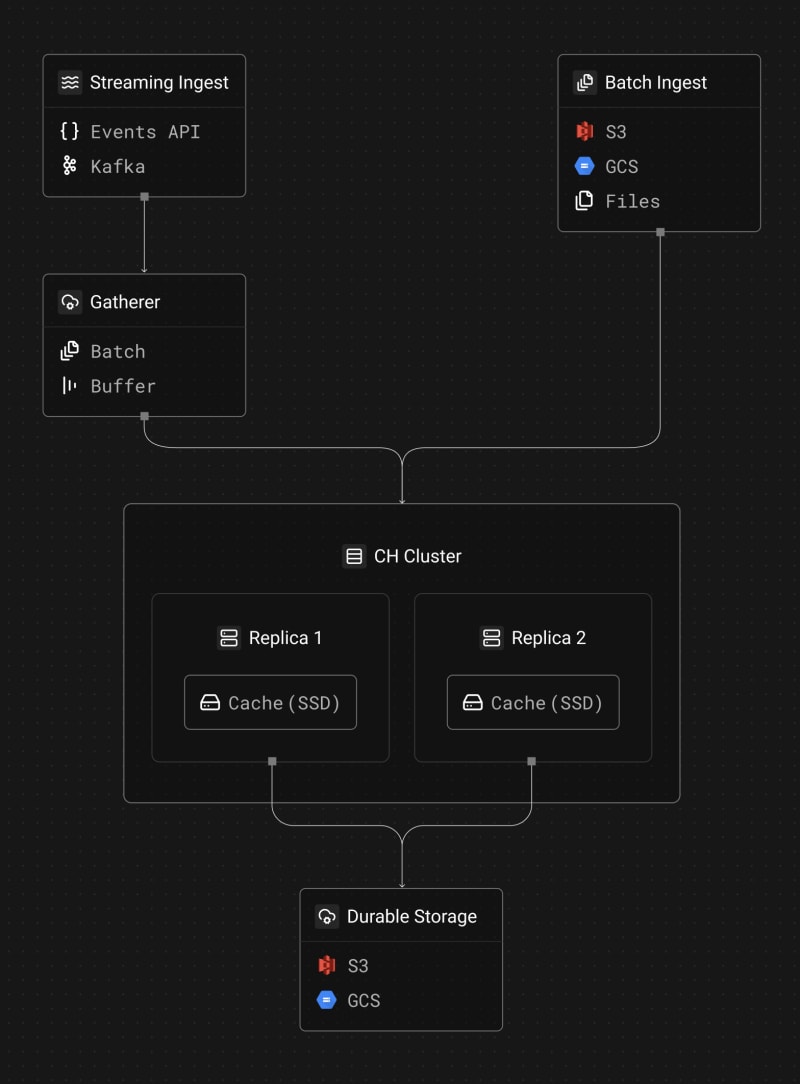This screenshot has height=1084, width=800.
Task: Click the S3 entry in Durable Storage
Action: (357, 965)
